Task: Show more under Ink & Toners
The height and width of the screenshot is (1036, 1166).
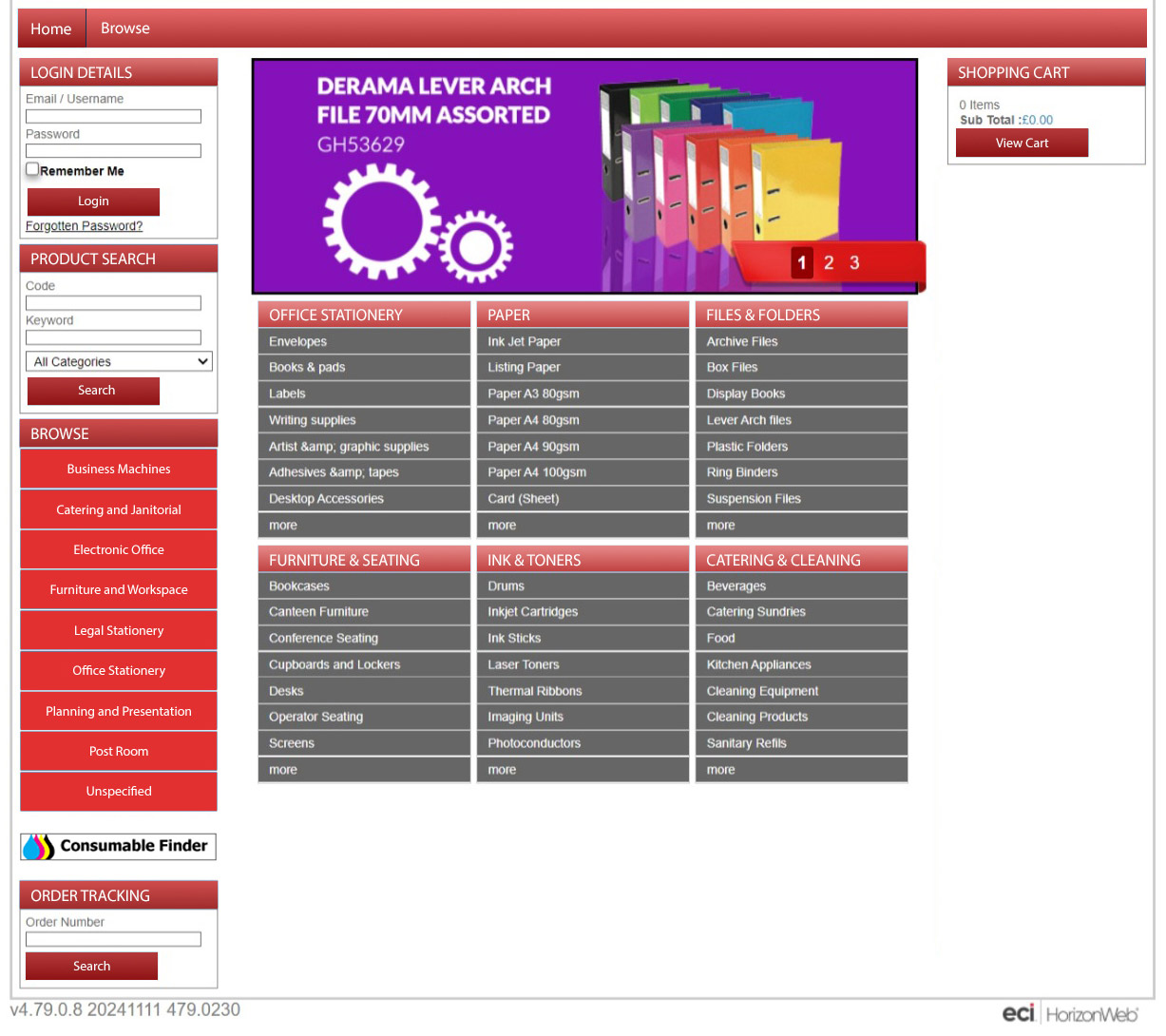Action: (x=583, y=770)
